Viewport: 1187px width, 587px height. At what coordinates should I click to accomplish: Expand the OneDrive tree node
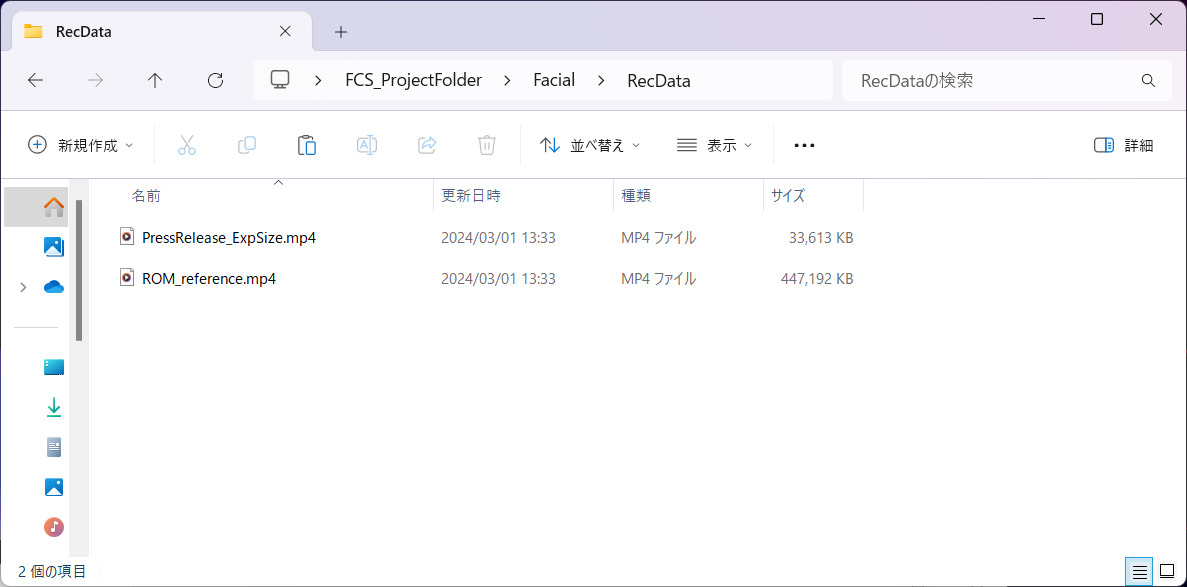tap(23, 287)
